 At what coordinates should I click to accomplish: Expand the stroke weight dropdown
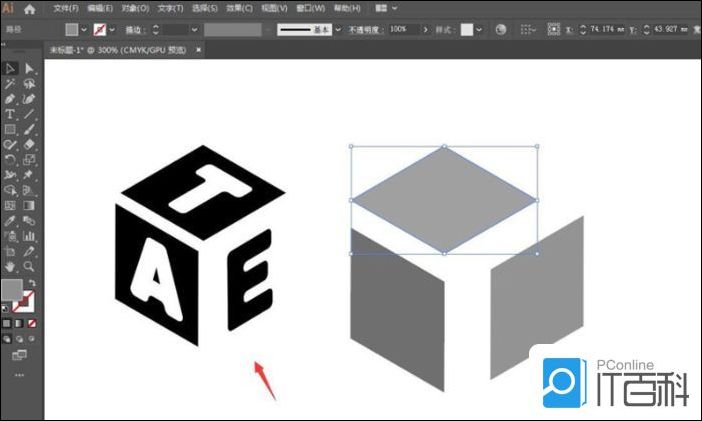click(x=194, y=30)
